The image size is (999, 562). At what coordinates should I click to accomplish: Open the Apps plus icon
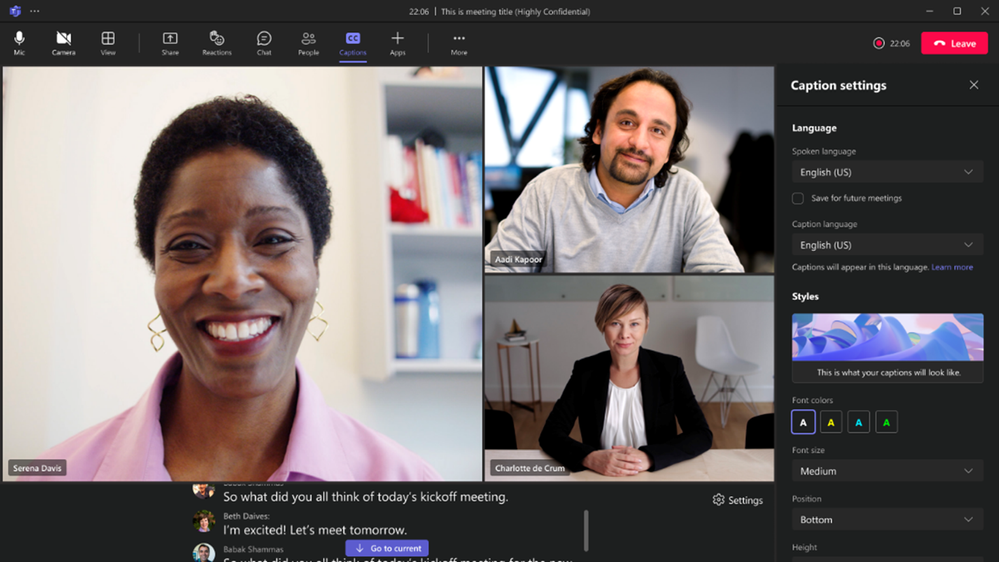pyautogui.click(x=397, y=42)
